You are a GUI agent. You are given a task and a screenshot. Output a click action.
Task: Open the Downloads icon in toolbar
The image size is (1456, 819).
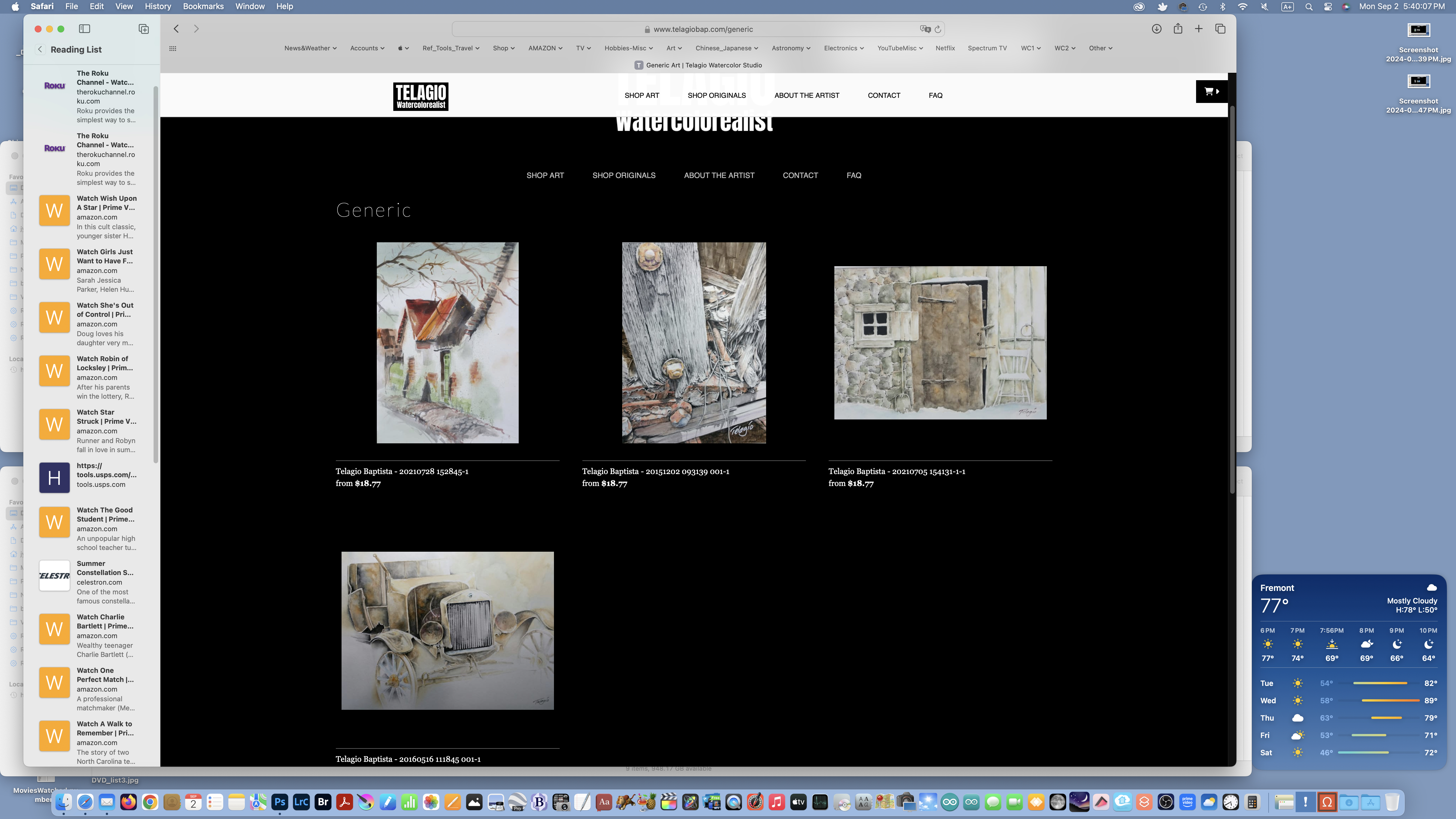point(1157,29)
